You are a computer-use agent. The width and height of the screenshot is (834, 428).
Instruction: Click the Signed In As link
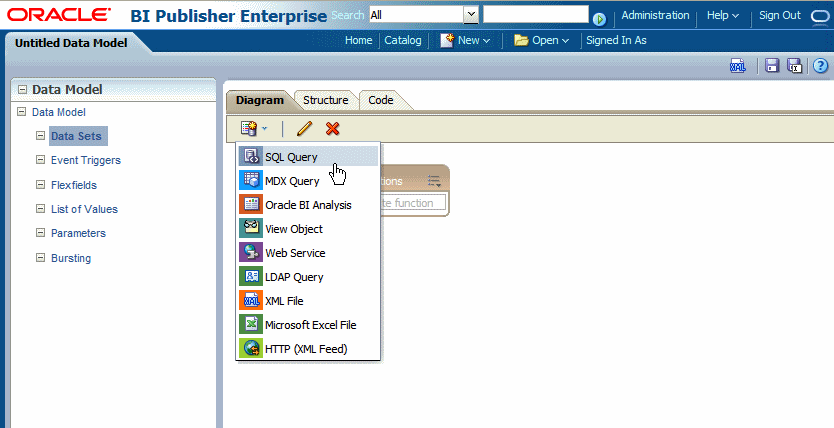click(x=616, y=40)
